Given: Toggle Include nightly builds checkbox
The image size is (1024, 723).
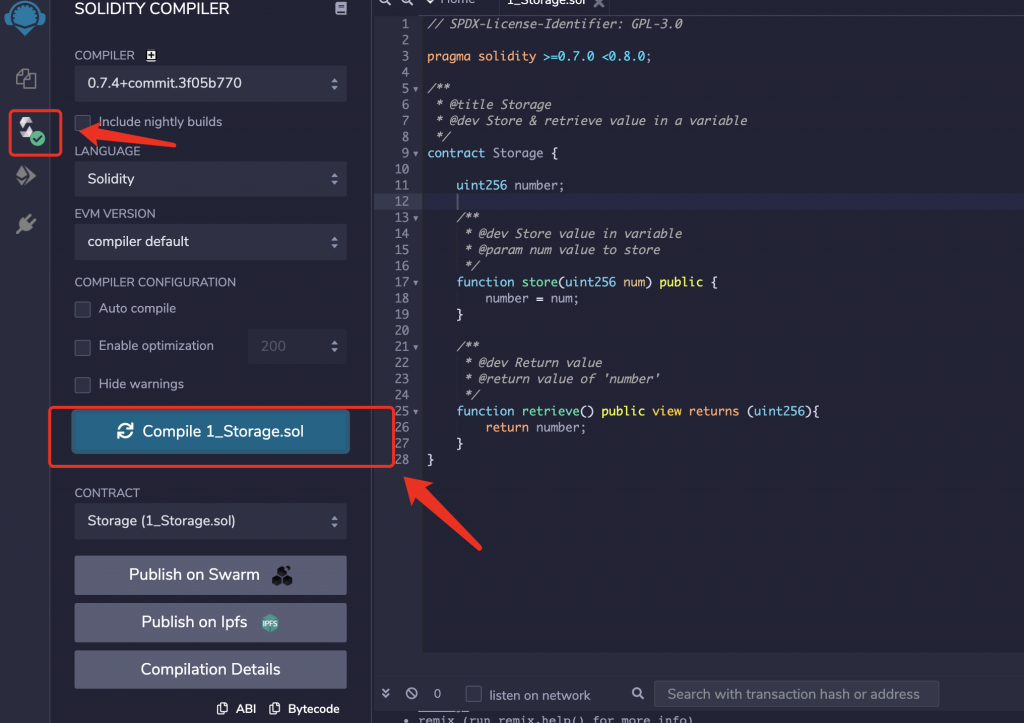Looking at the screenshot, I should point(82,122).
